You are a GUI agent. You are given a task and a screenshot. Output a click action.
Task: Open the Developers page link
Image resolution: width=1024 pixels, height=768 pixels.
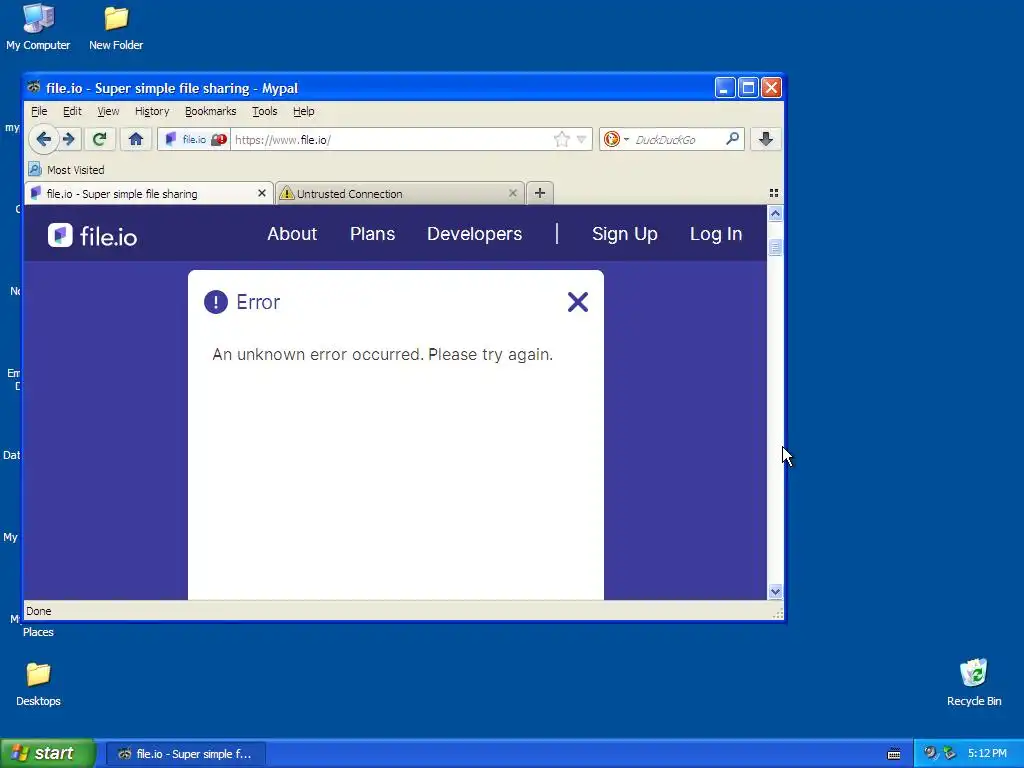coord(475,234)
